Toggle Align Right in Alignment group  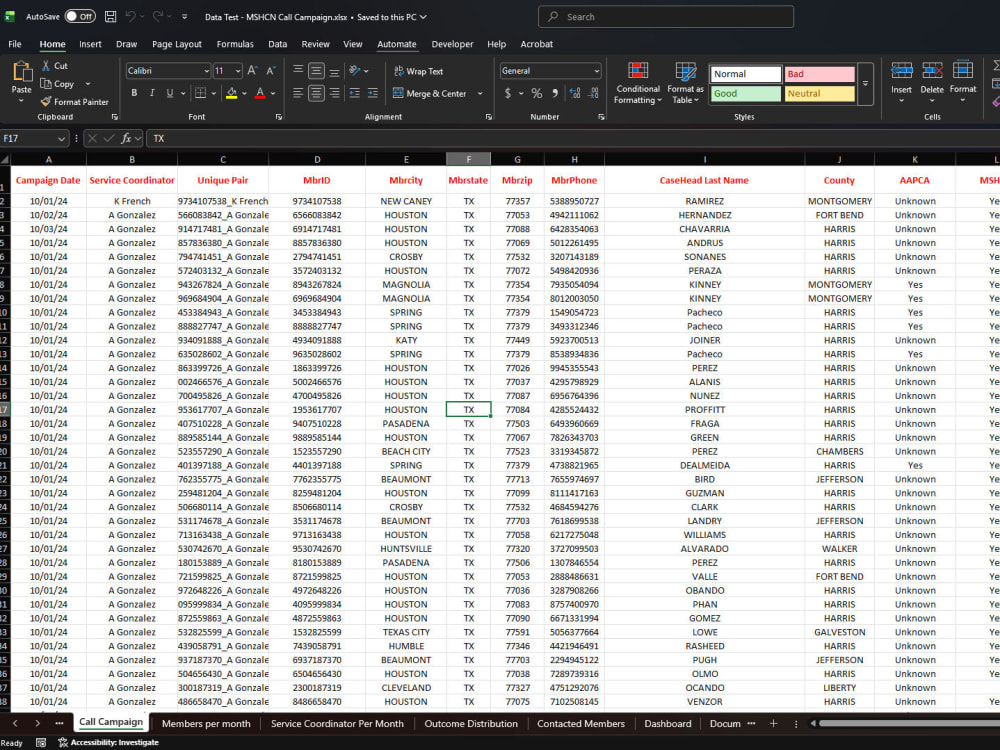point(334,93)
